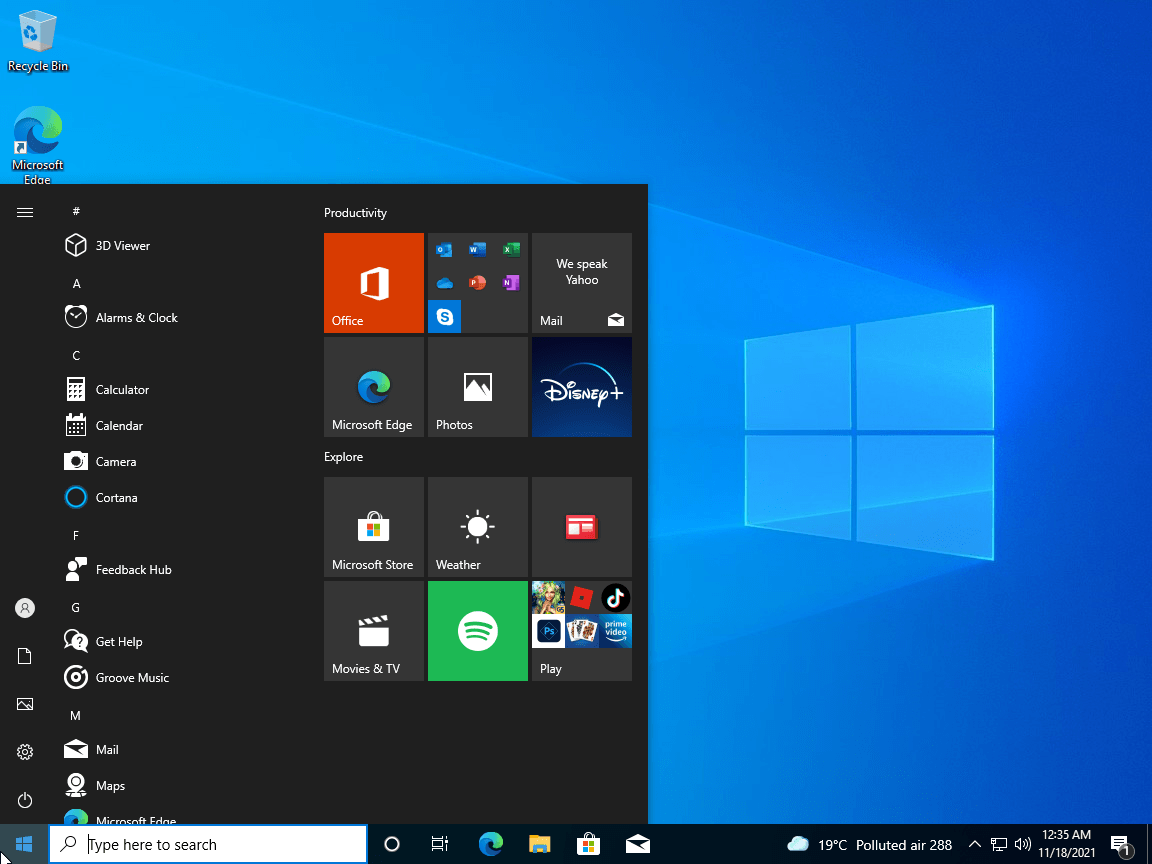Open the Microsoft Store tile
This screenshot has width=1152, height=864.
[373, 527]
